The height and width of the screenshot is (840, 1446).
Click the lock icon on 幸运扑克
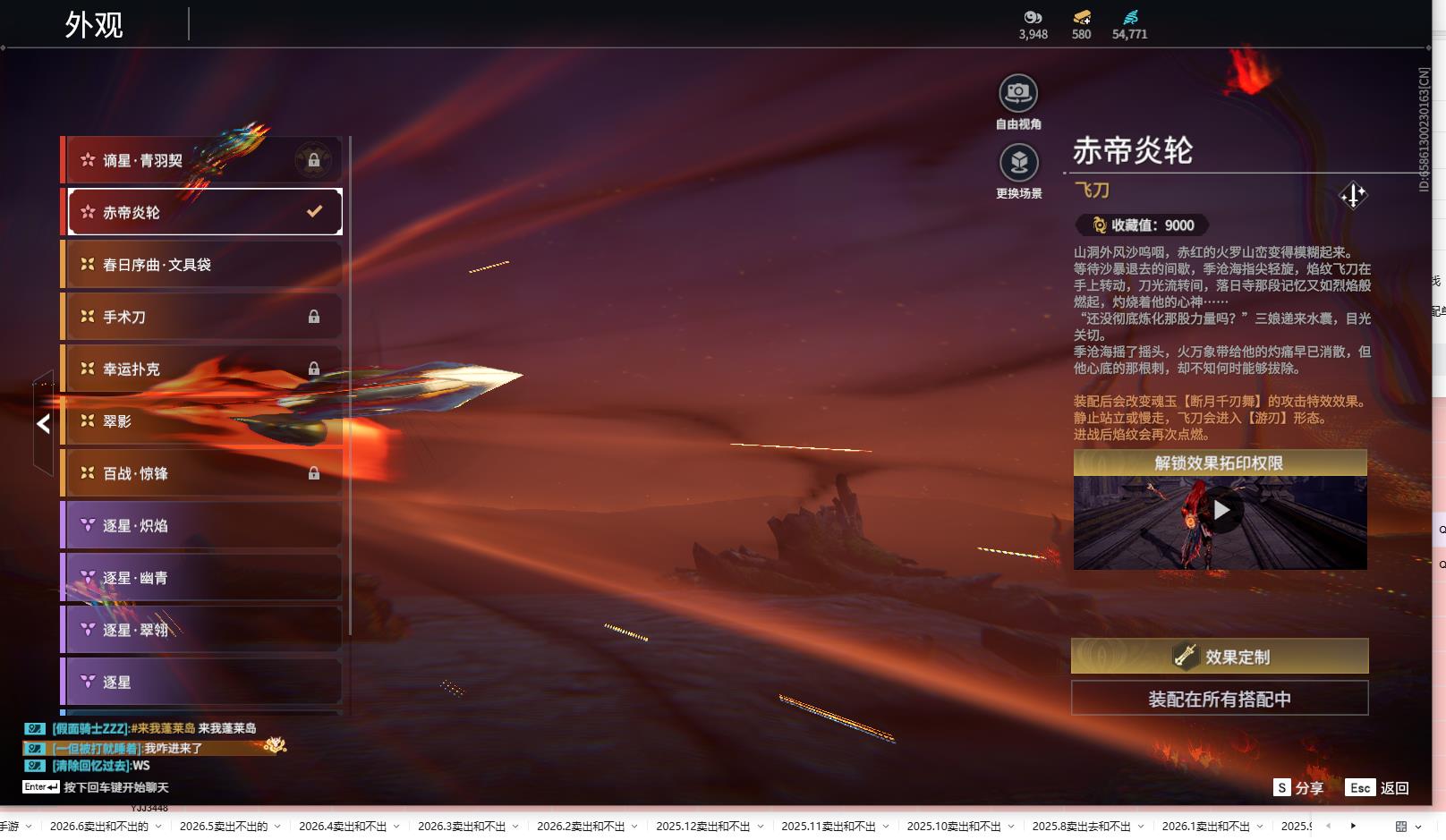coord(314,369)
